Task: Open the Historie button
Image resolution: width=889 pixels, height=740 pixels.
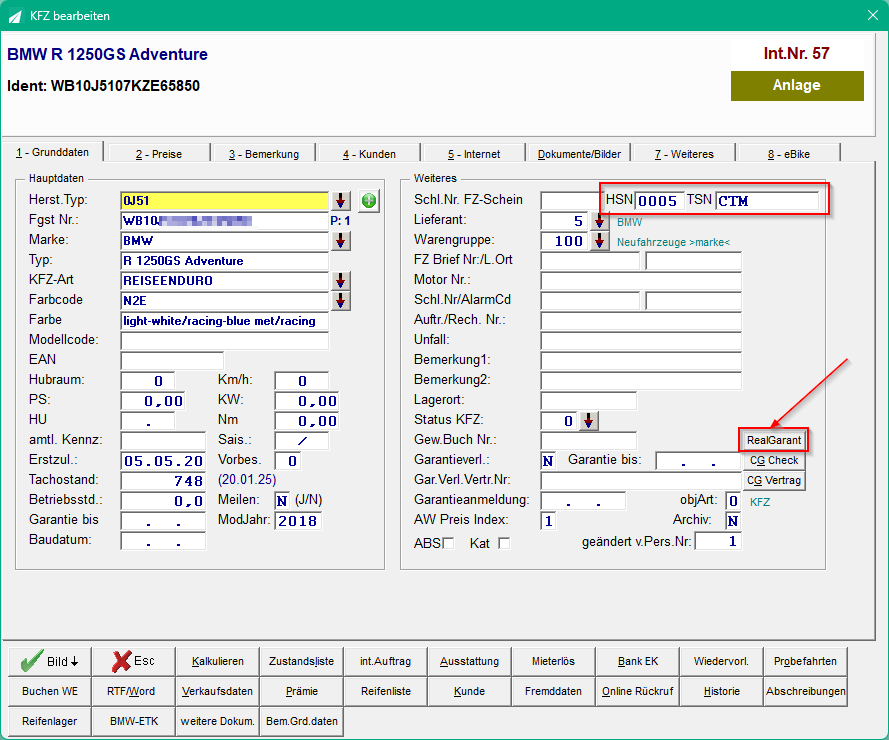Action: (721, 691)
